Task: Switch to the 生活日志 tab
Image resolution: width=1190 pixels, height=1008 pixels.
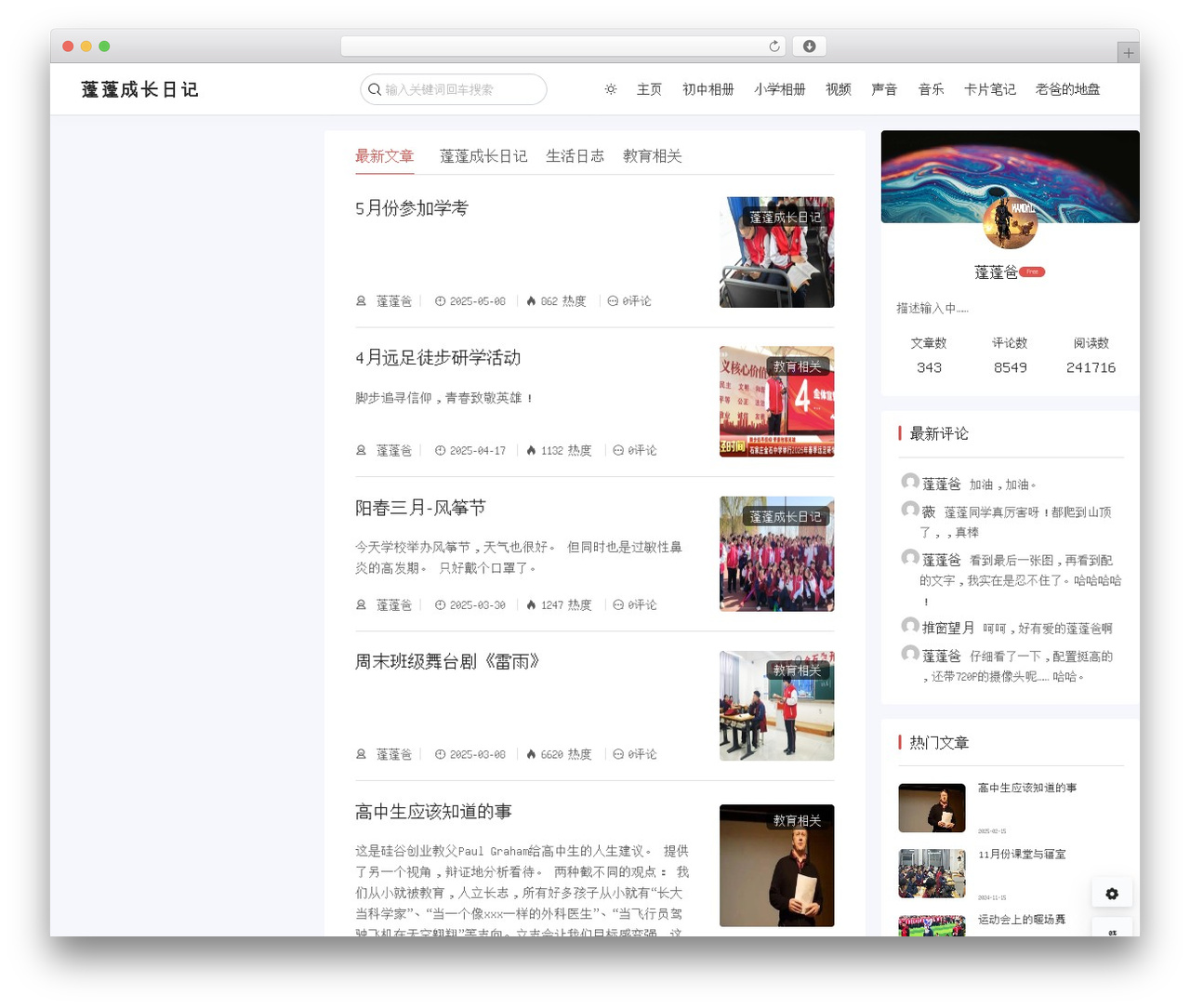Action: click(x=575, y=156)
